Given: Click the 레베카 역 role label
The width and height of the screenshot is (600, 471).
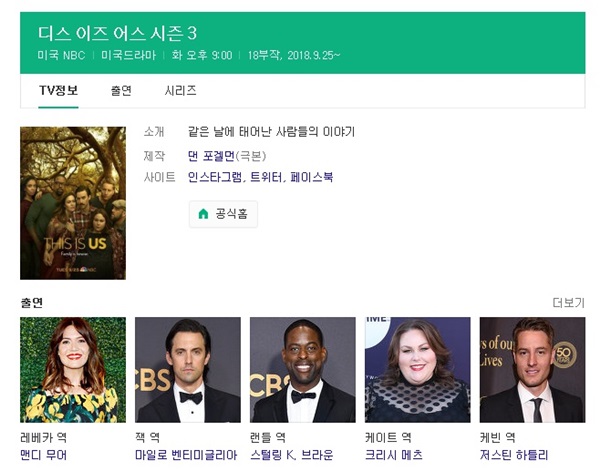Looking at the screenshot, I should (43, 437).
